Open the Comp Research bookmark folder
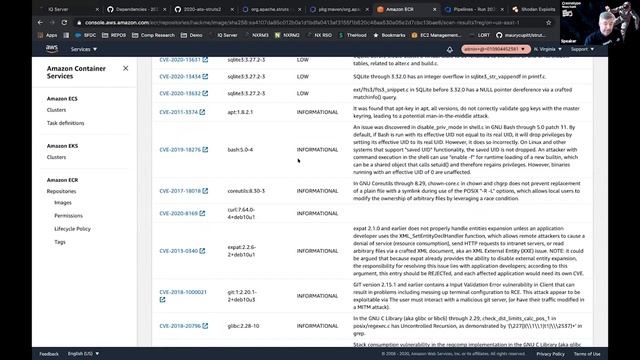640x360 pixels. 153,36
